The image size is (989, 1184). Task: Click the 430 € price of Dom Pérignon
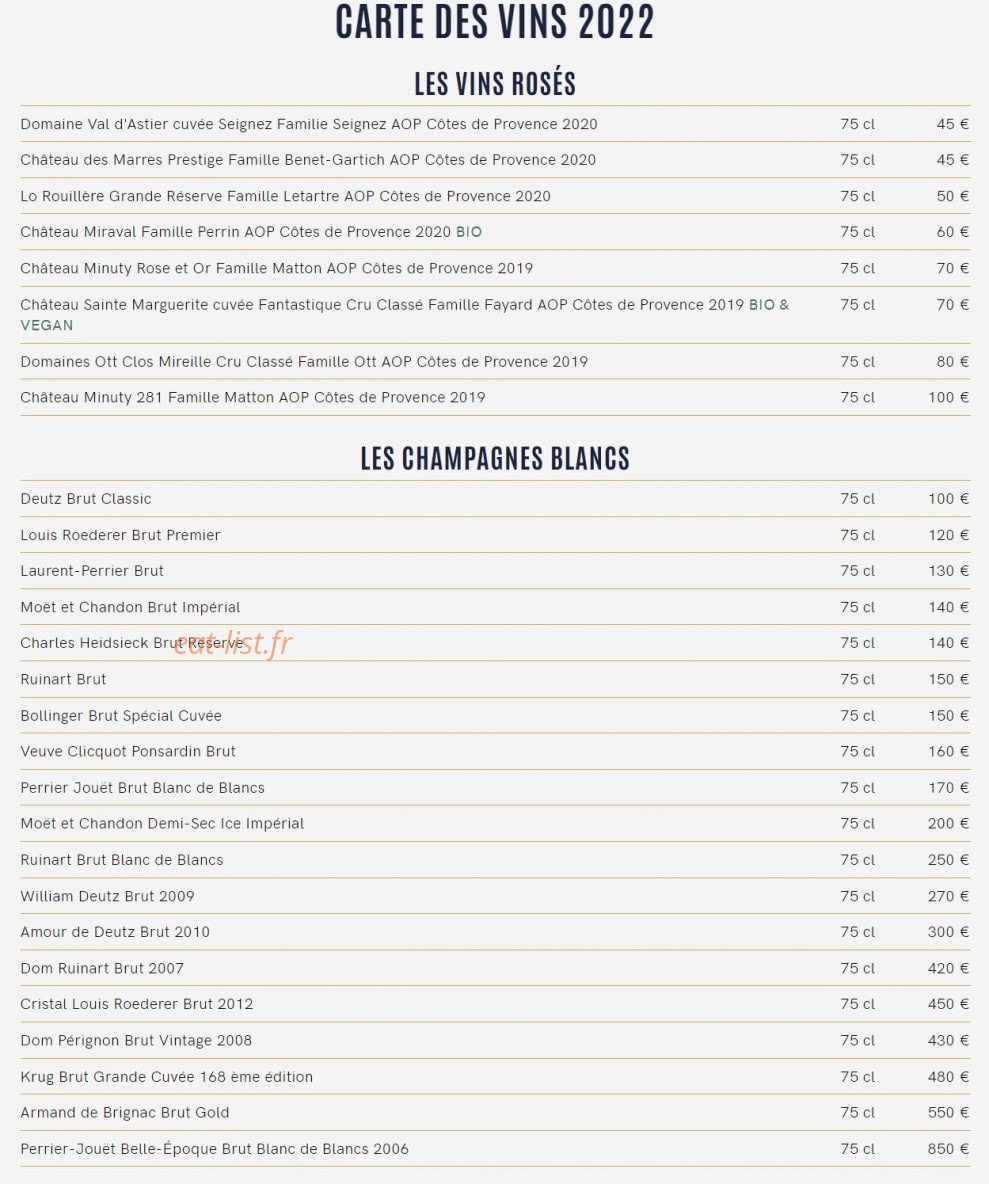948,1041
